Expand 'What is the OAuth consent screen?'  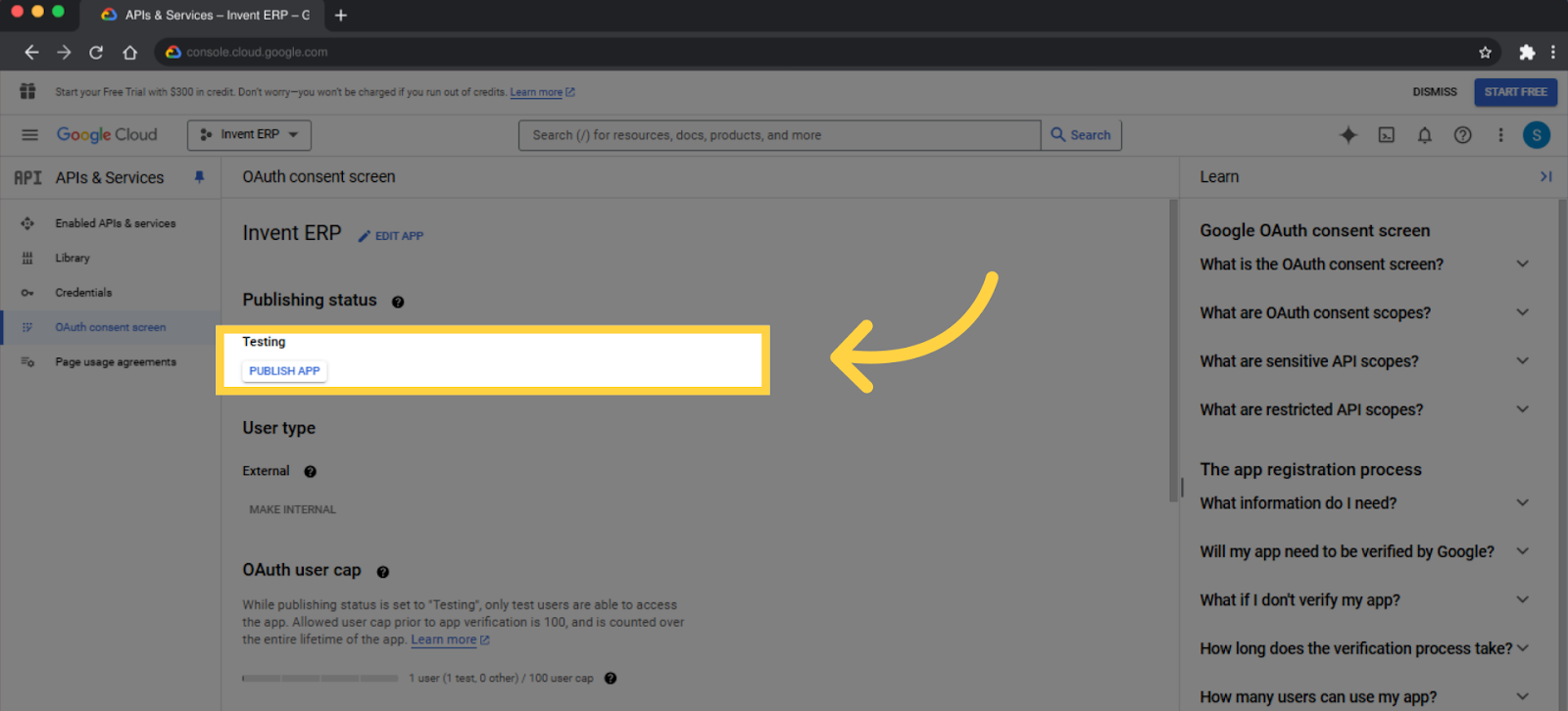pyautogui.click(x=1364, y=264)
